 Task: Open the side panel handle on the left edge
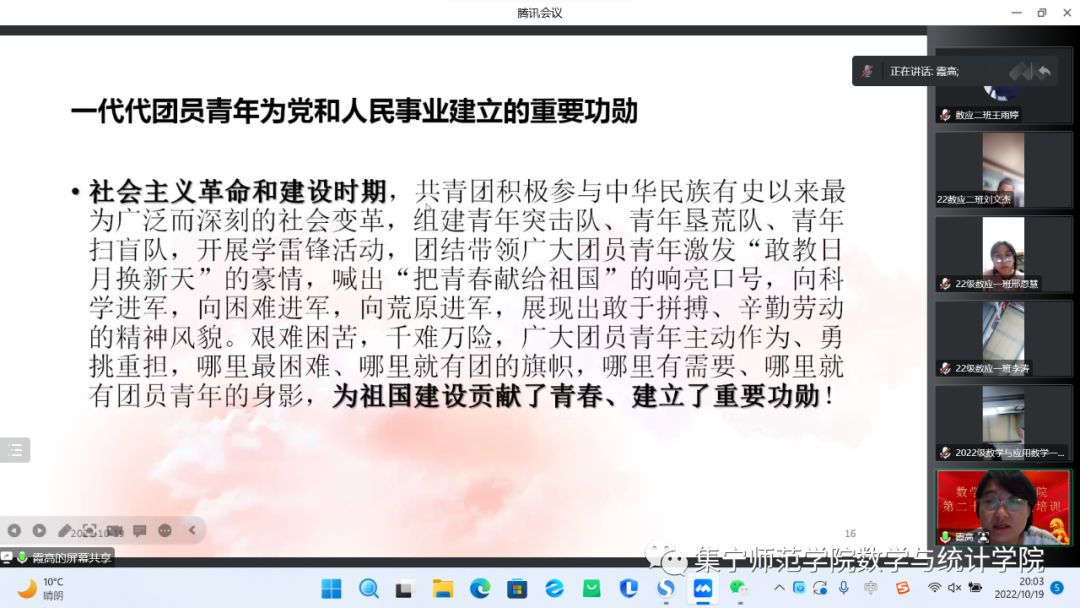coord(14,450)
